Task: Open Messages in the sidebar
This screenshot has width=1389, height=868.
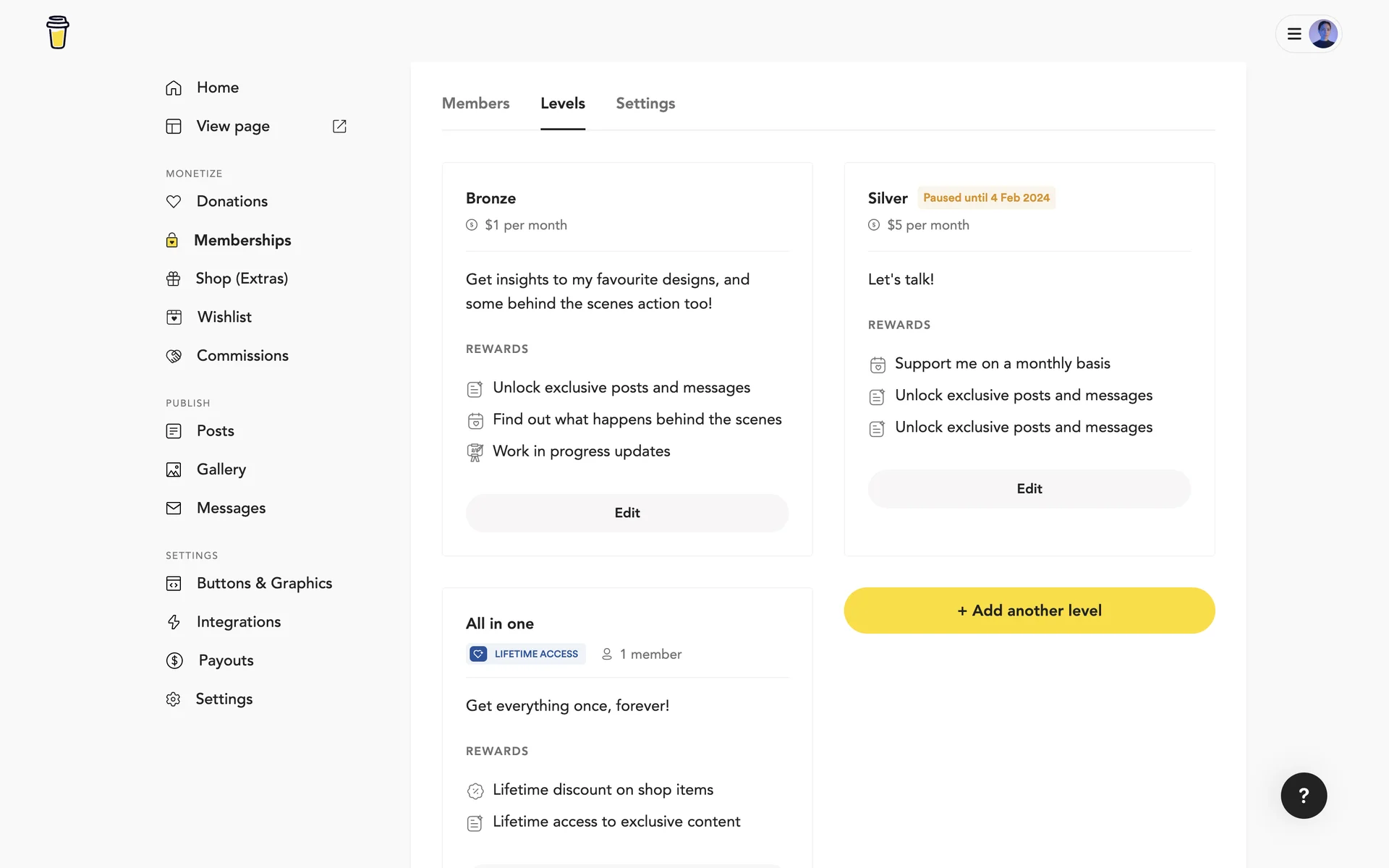Action: pyautogui.click(x=231, y=508)
